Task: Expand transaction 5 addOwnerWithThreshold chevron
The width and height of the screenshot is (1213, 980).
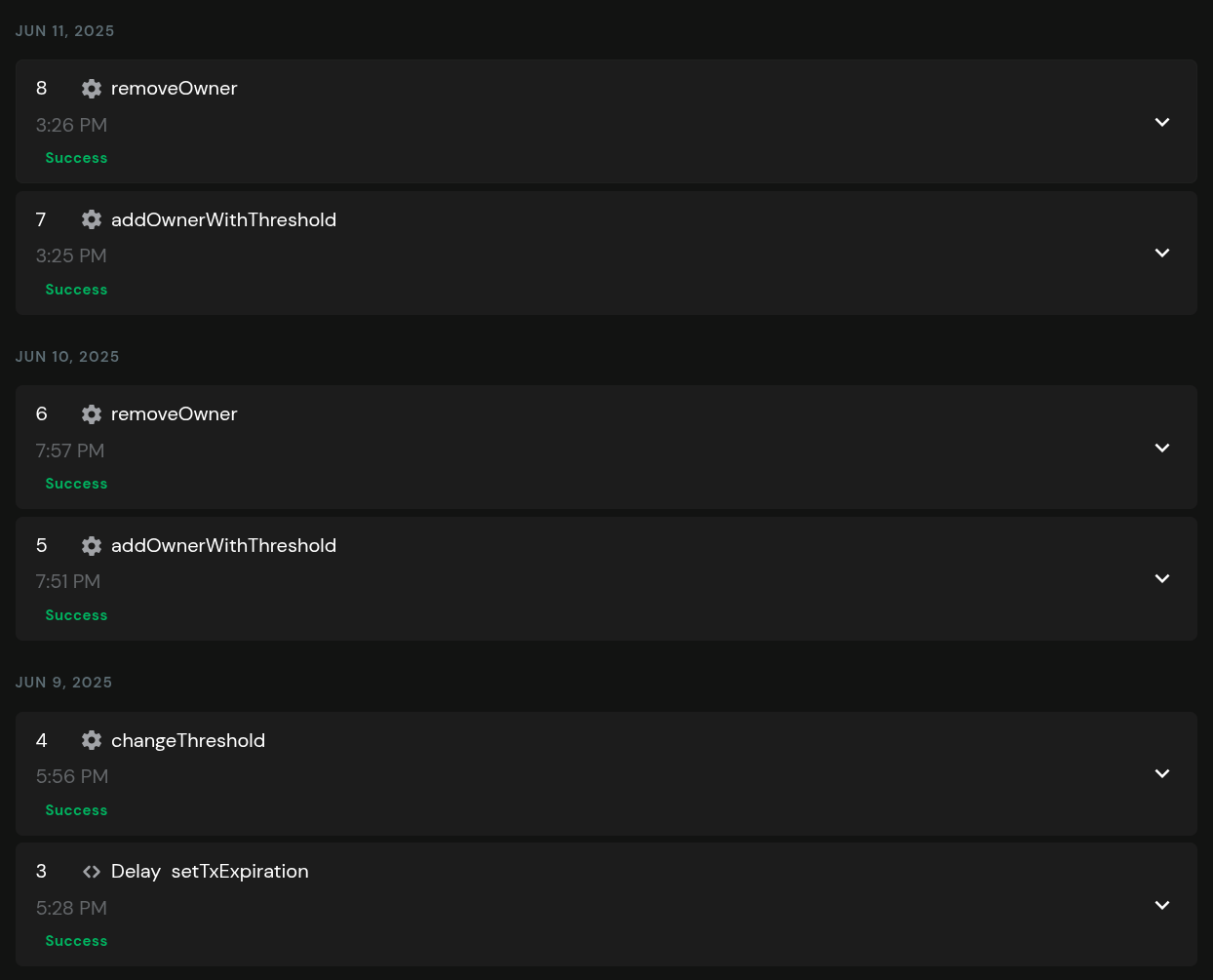Action: pyautogui.click(x=1161, y=578)
